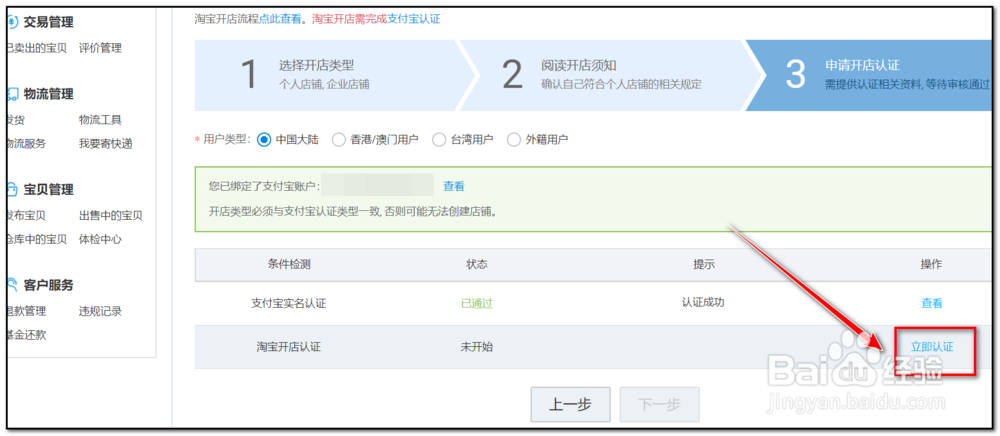Click 查看 in 支付宝实名认证 row
The width and height of the screenshot is (1000, 436).
[x=932, y=303]
